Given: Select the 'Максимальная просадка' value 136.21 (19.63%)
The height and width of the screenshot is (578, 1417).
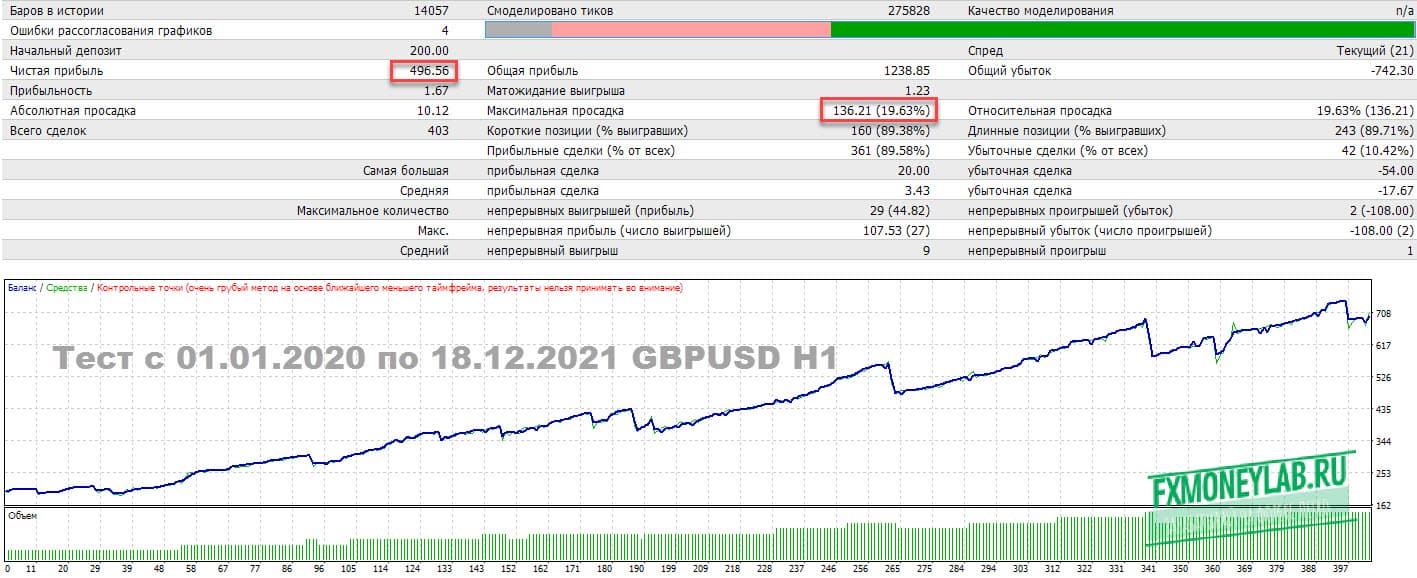Looking at the screenshot, I should [881, 111].
